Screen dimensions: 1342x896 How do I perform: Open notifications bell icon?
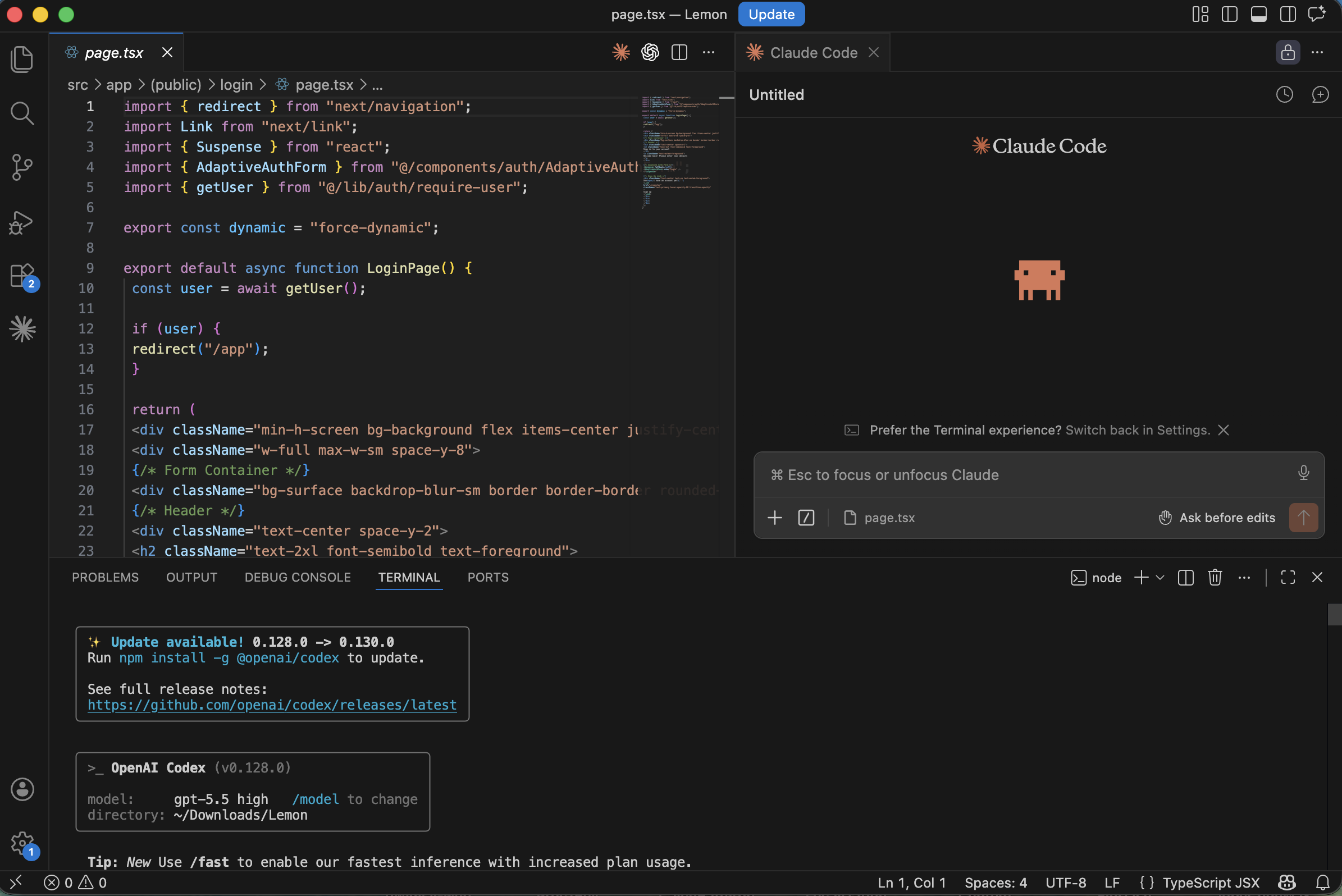point(1322,883)
